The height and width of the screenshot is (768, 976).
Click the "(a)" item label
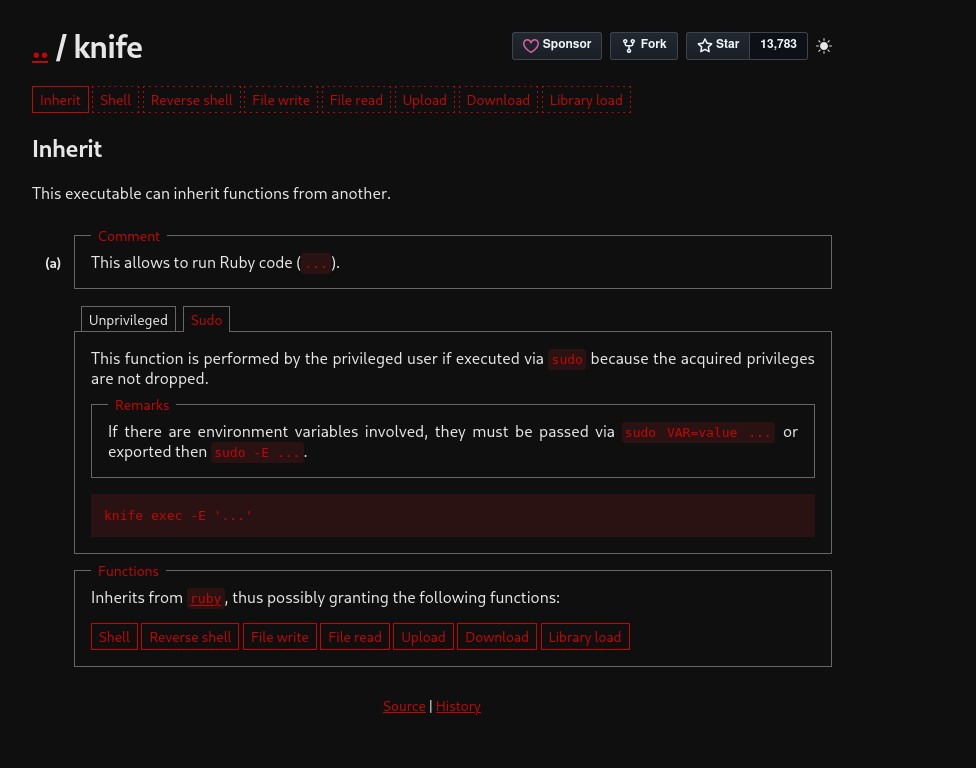53,263
